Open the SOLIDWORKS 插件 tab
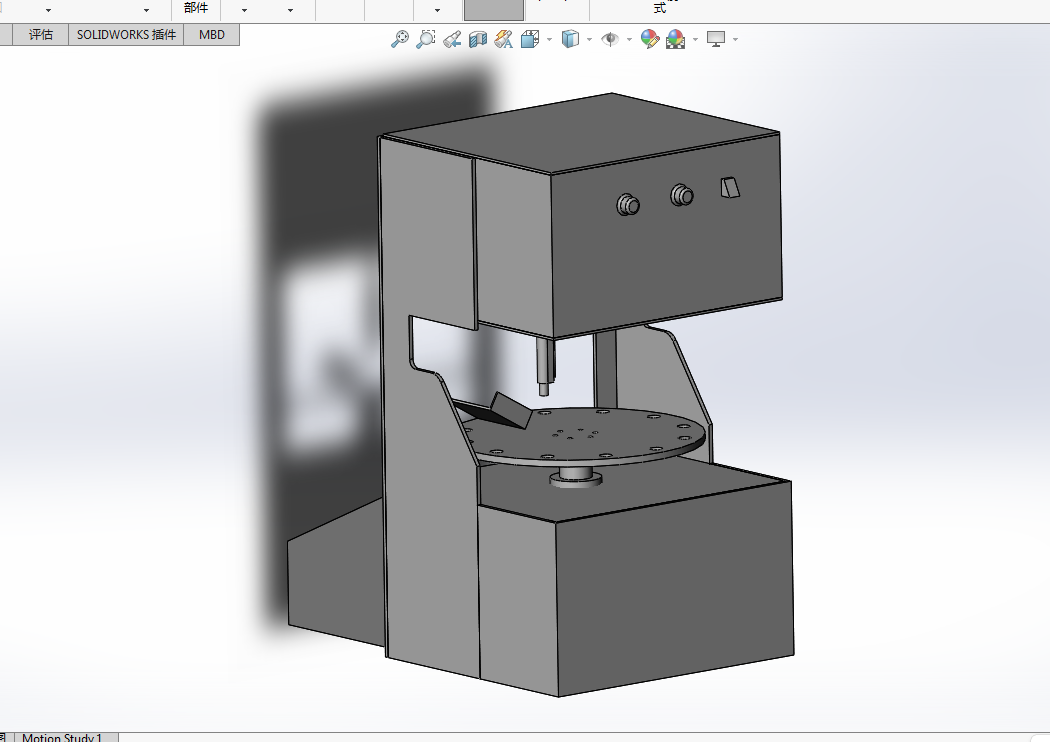Viewport: 1050px width, 742px height. click(x=127, y=35)
